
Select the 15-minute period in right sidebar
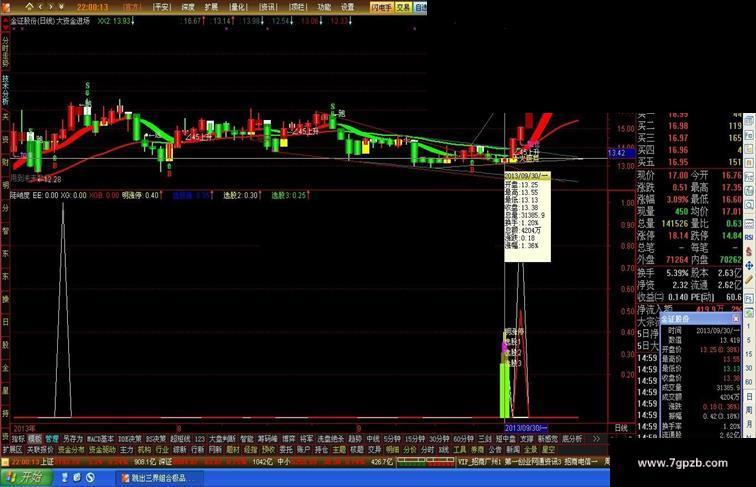[x=749, y=354]
